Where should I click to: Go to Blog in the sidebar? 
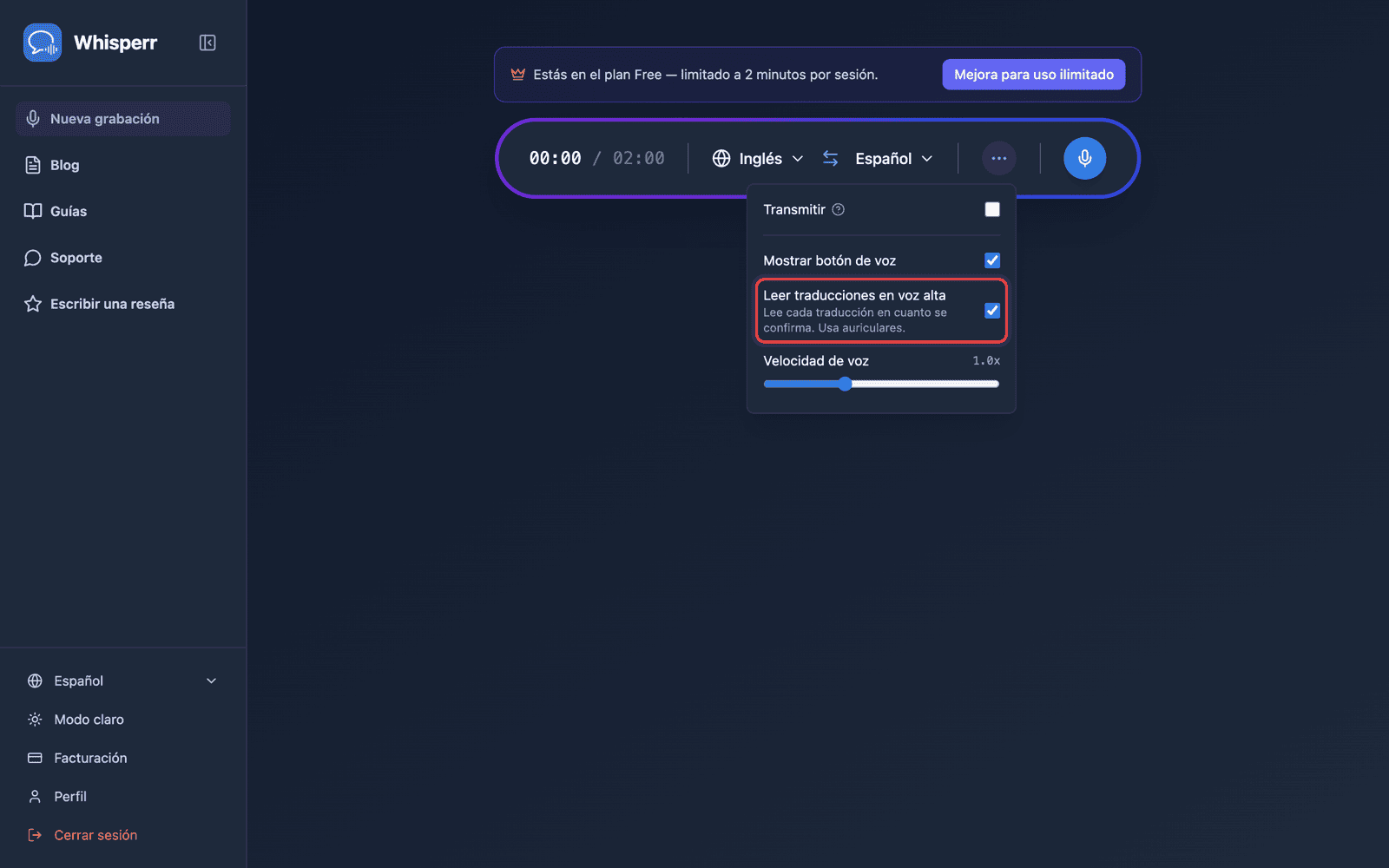pos(122,165)
